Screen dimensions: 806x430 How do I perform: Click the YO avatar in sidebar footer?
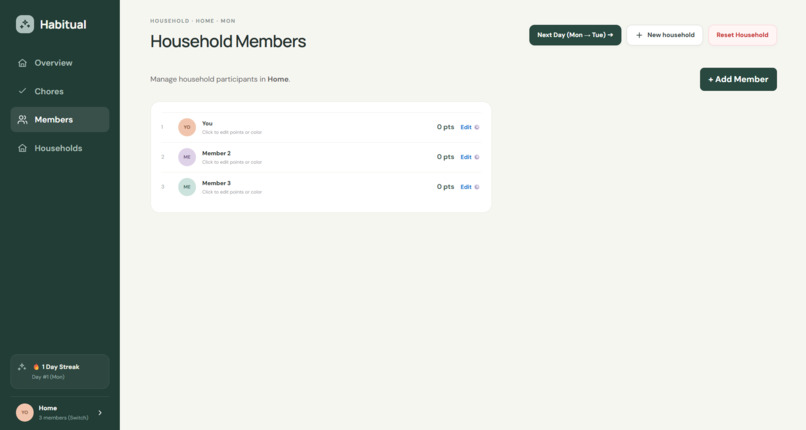[25, 412]
